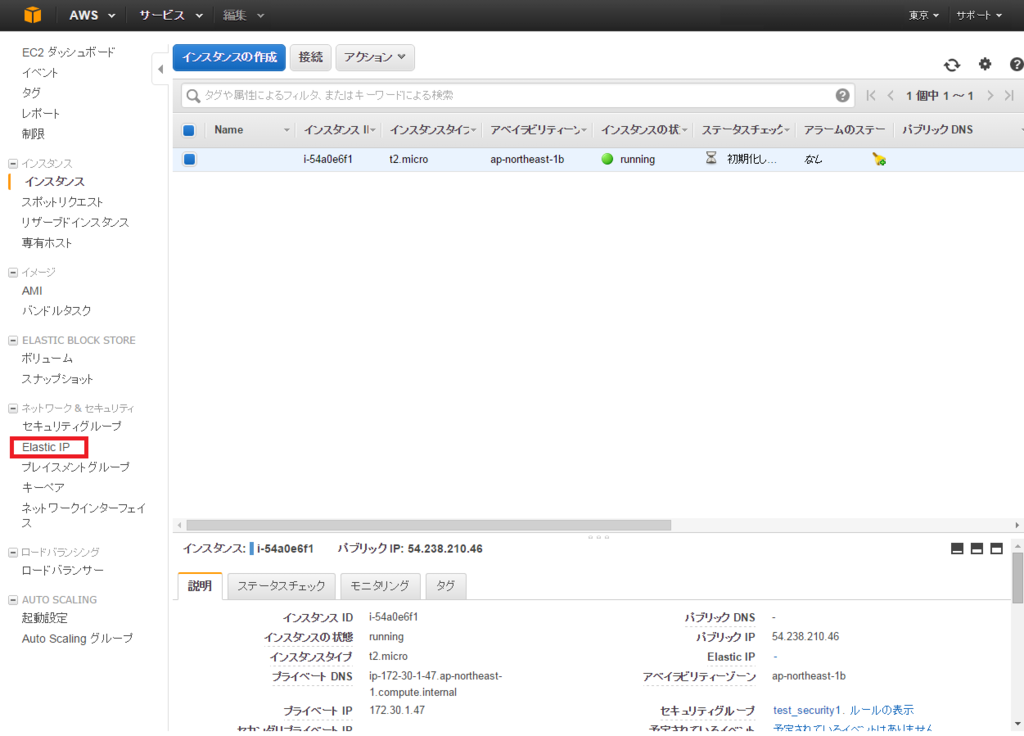Click the vertical scrollbar in details pane
Viewport: 1024px width, 736px height.
[x=1017, y=578]
